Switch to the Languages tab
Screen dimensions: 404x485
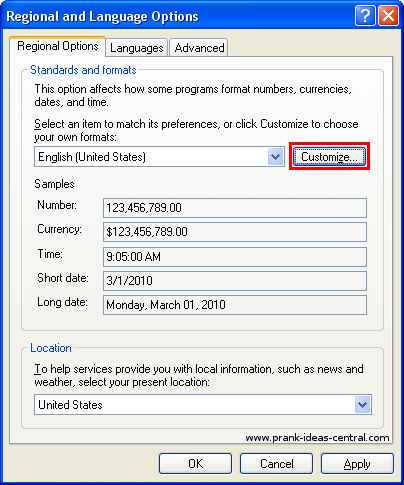[x=137, y=48]
